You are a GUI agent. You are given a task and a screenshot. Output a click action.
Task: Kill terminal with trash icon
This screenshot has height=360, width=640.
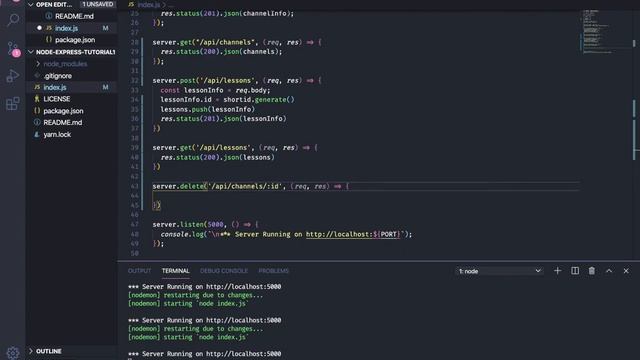point(591,271)
